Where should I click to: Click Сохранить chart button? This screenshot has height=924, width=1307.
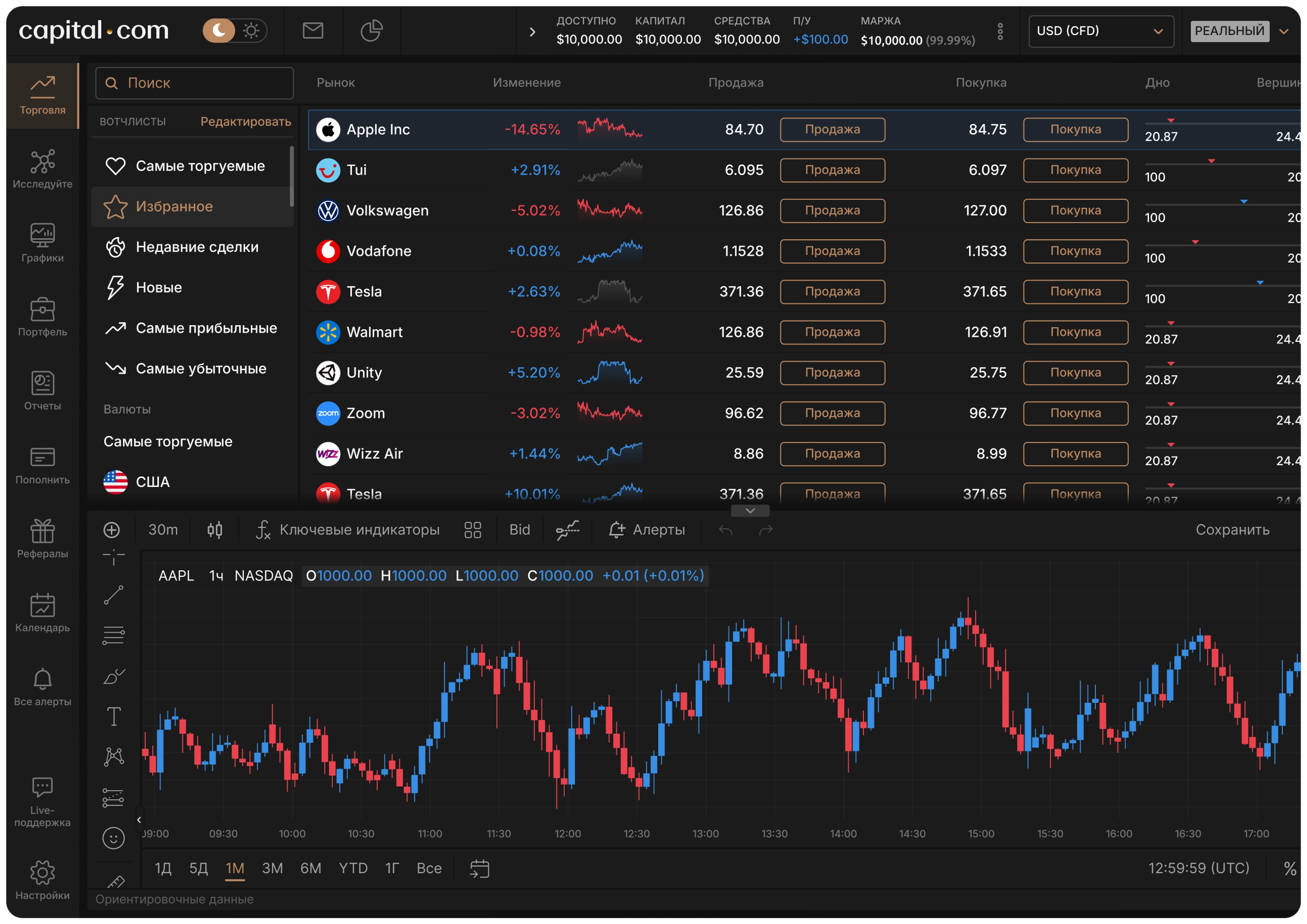point(1232,530)
